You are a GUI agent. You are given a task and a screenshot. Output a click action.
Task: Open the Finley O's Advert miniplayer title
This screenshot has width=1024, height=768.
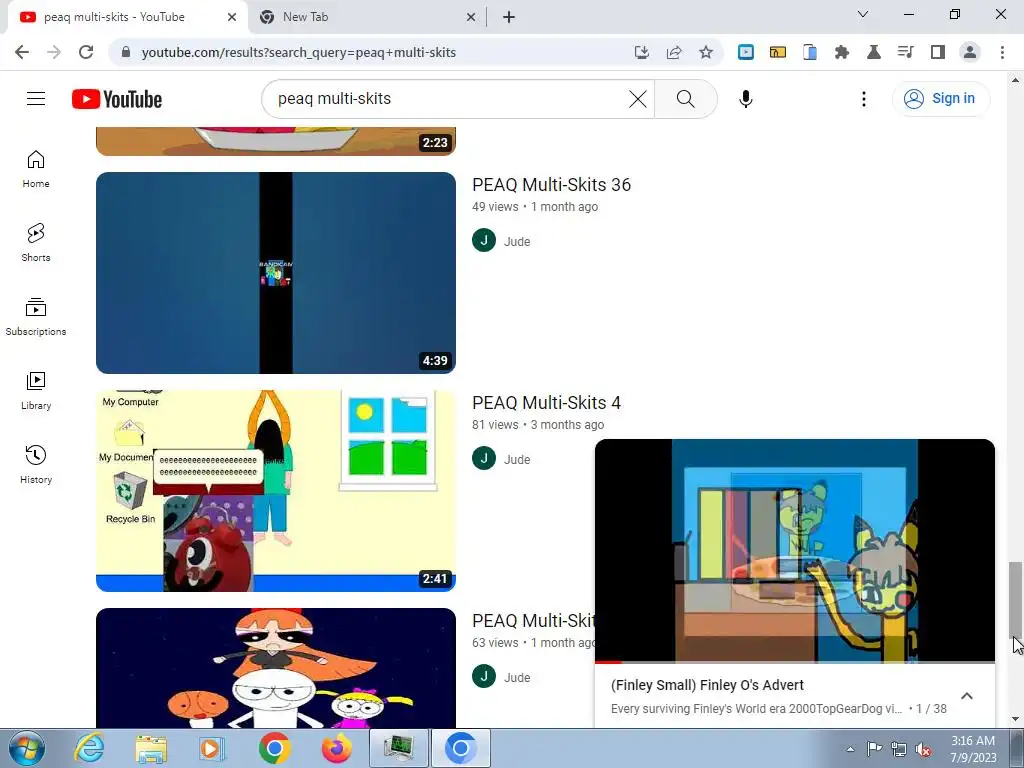click(707, 685)
